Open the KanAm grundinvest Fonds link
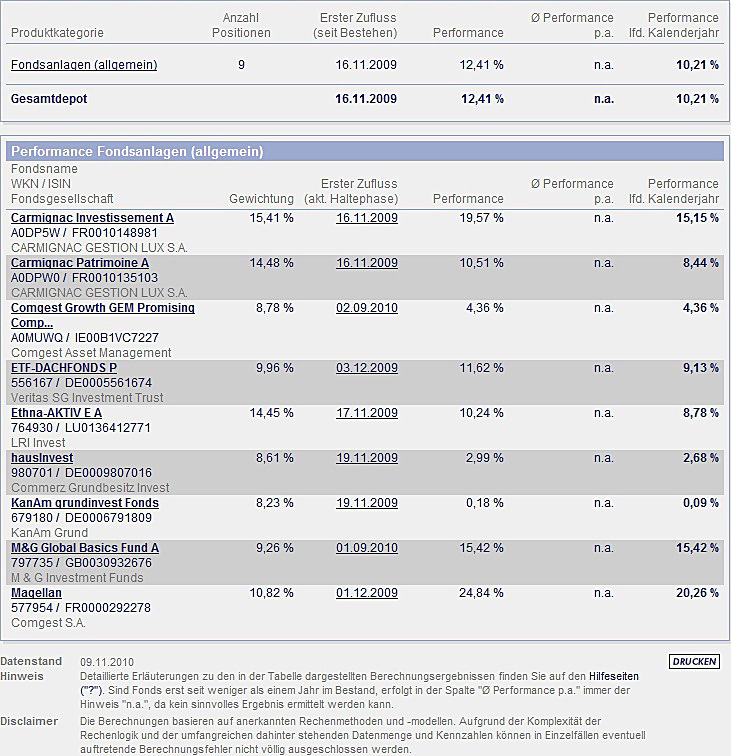Image resolution: width=731 pixels, height=756 pixels. click(85, 503)
